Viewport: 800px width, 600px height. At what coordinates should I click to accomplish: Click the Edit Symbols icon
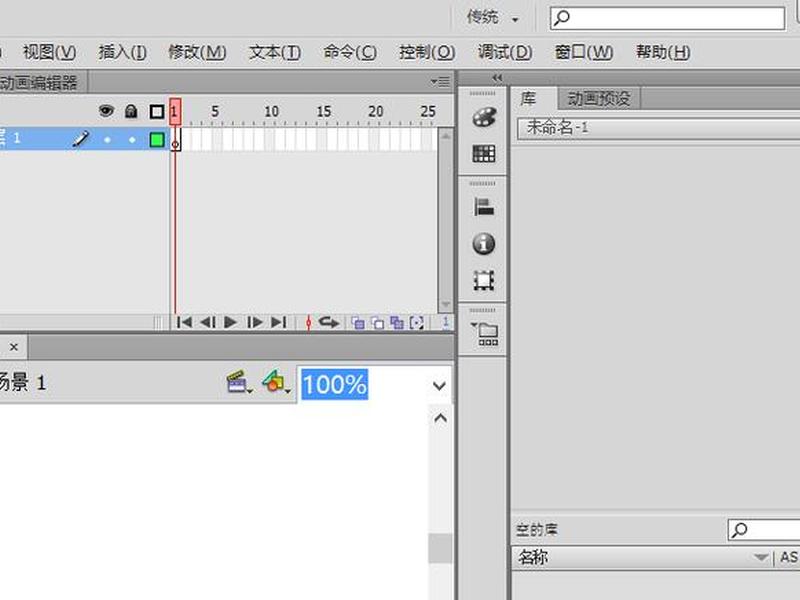tap(276, 382)
